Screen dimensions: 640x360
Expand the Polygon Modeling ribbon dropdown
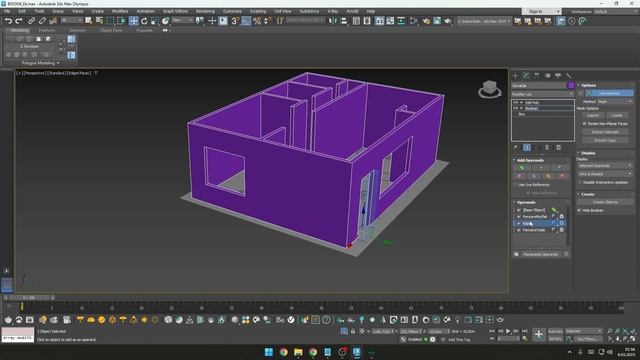[40, 63]
